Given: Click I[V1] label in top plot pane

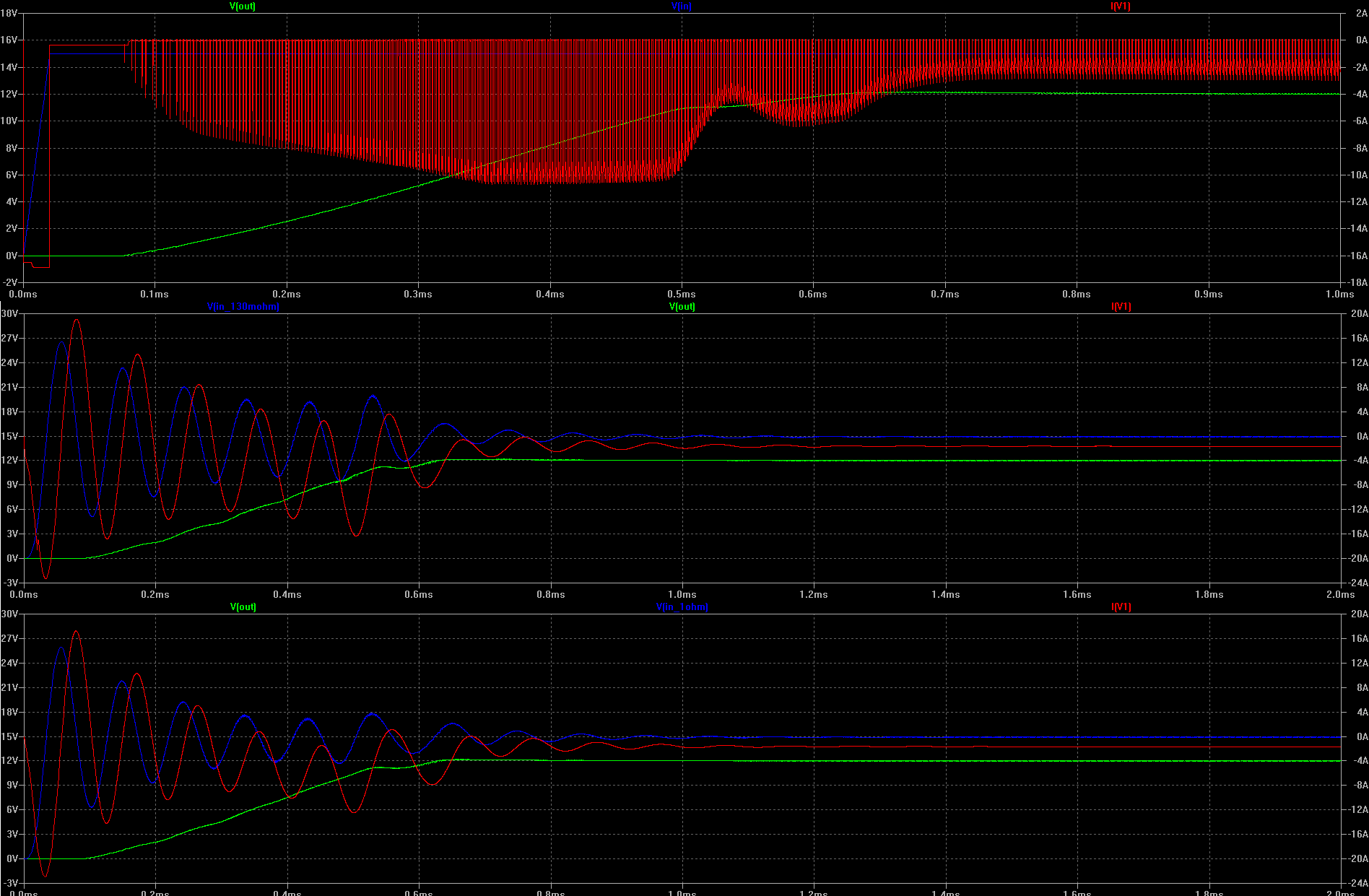Looking at the screenshot, I should click(1120, 6).
